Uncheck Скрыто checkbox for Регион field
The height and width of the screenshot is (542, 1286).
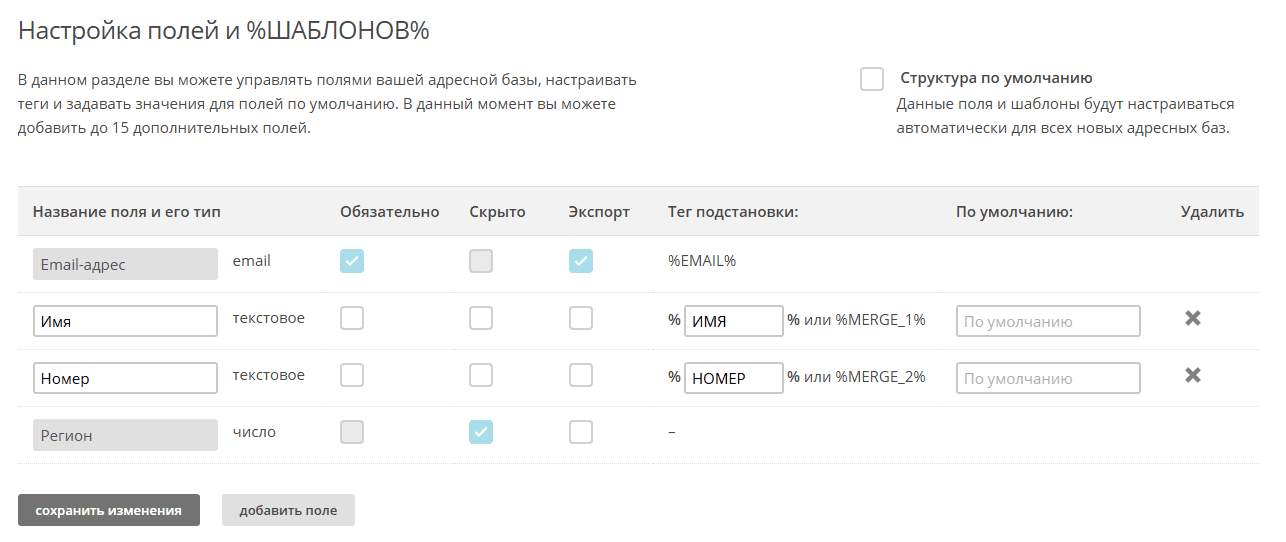pyautogui.click(x=481, y=432)
